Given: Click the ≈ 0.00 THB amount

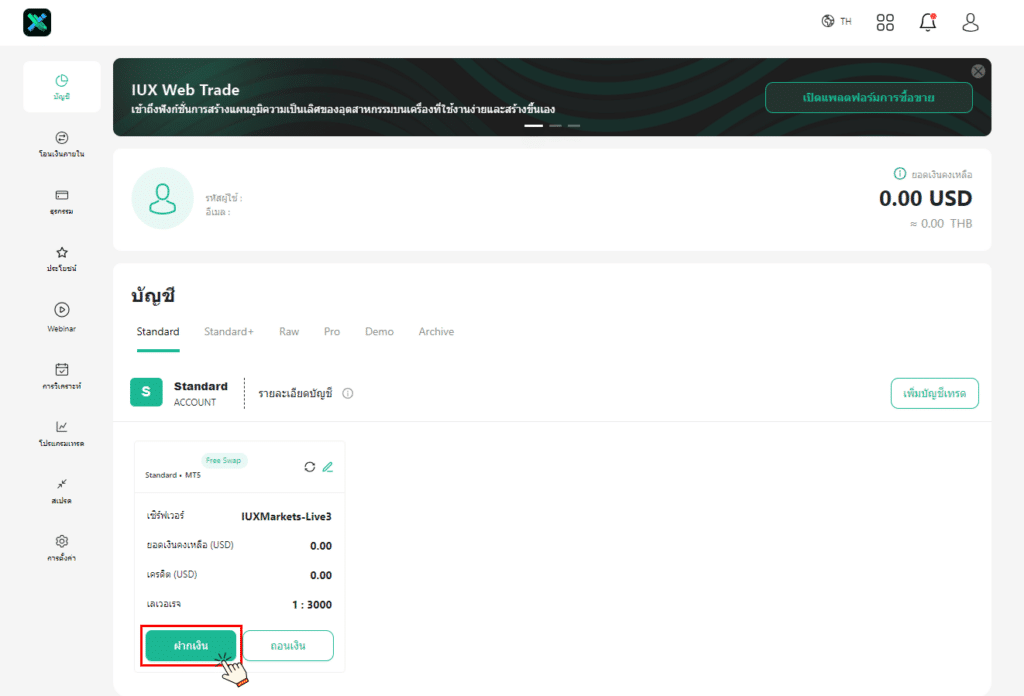Looking at the screenshot, I should 941,223.
